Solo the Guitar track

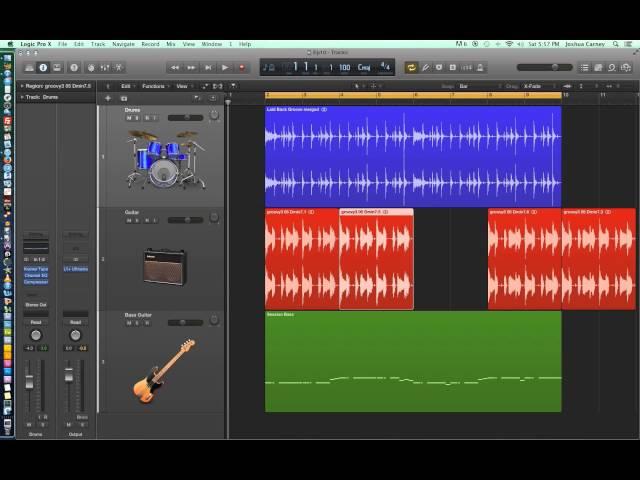pos(137,220)
